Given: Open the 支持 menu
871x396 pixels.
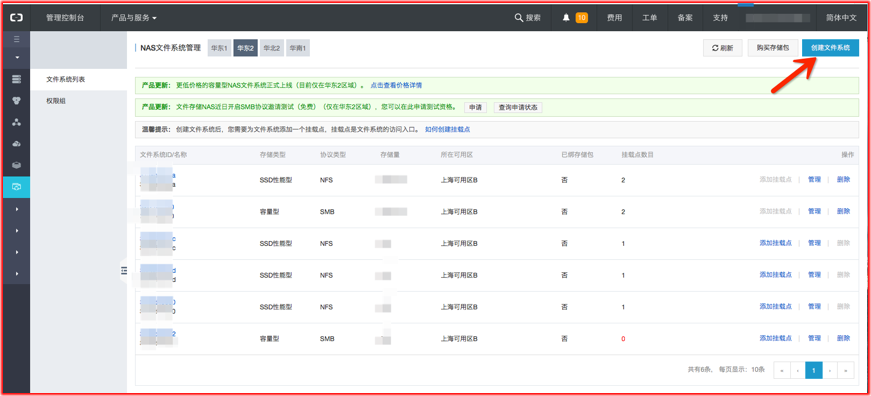Looking at the screenshot, I should [x=720, y=18].
